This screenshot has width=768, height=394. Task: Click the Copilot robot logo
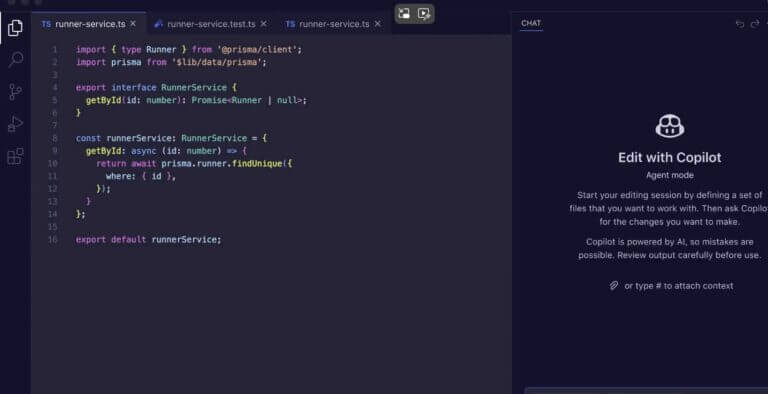pos(670,126)
